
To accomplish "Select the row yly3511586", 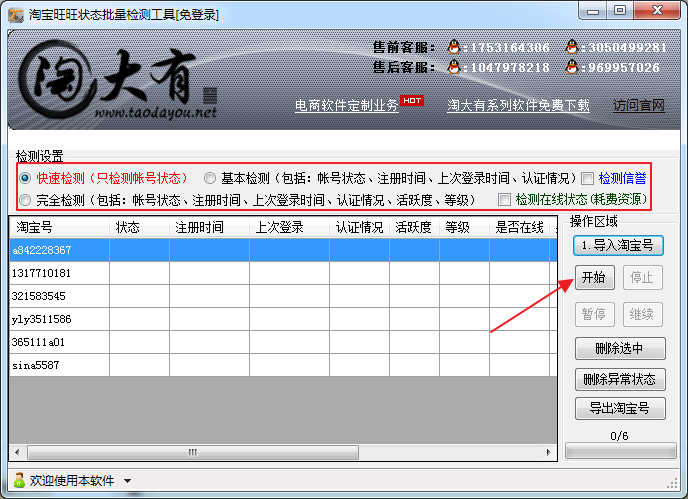I will 283,319.
